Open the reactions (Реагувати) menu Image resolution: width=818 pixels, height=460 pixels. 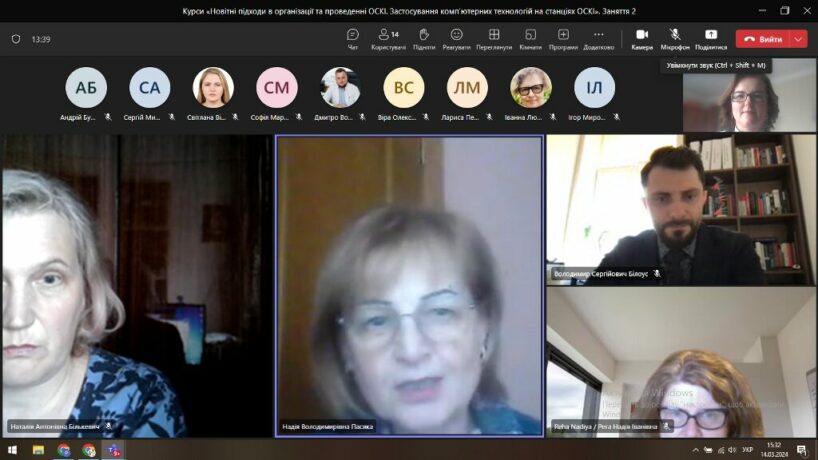tap(456, 38)
